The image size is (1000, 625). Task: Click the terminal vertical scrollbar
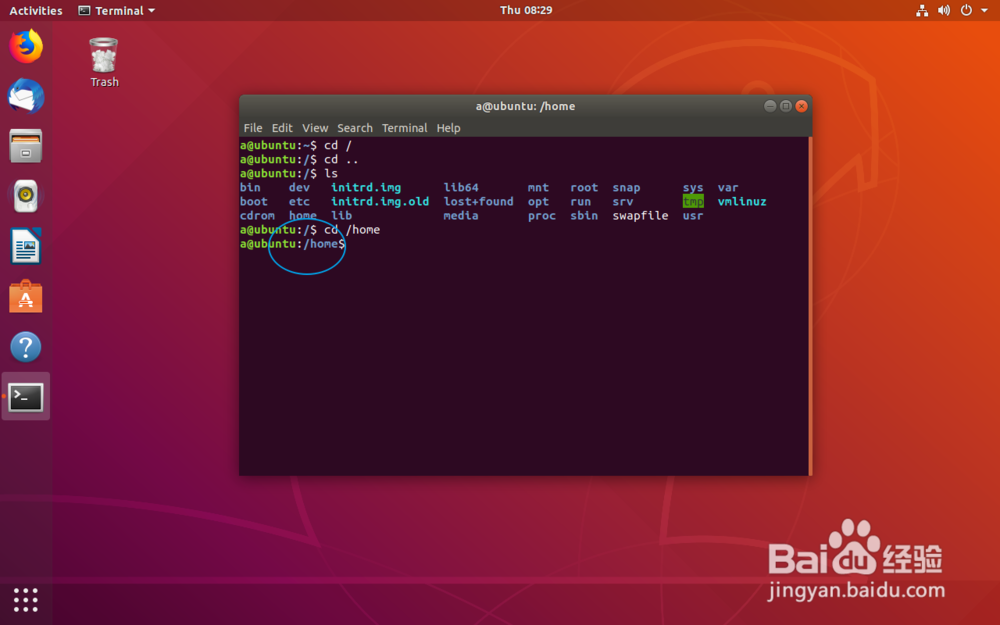tap(810, 306)
